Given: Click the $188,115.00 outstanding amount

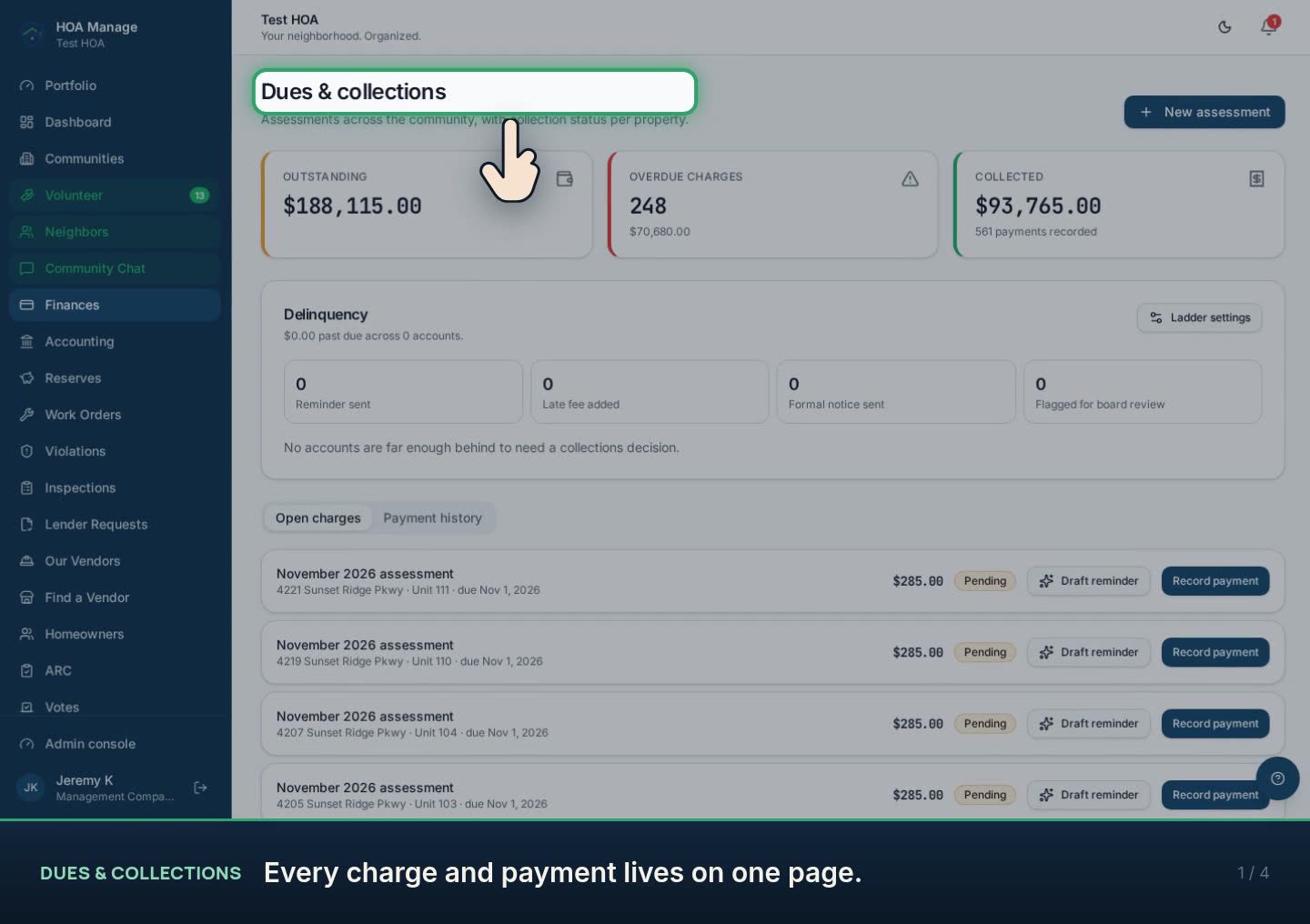Looking at the screenshot, I should pyautogui.click(x=352, y=206).
